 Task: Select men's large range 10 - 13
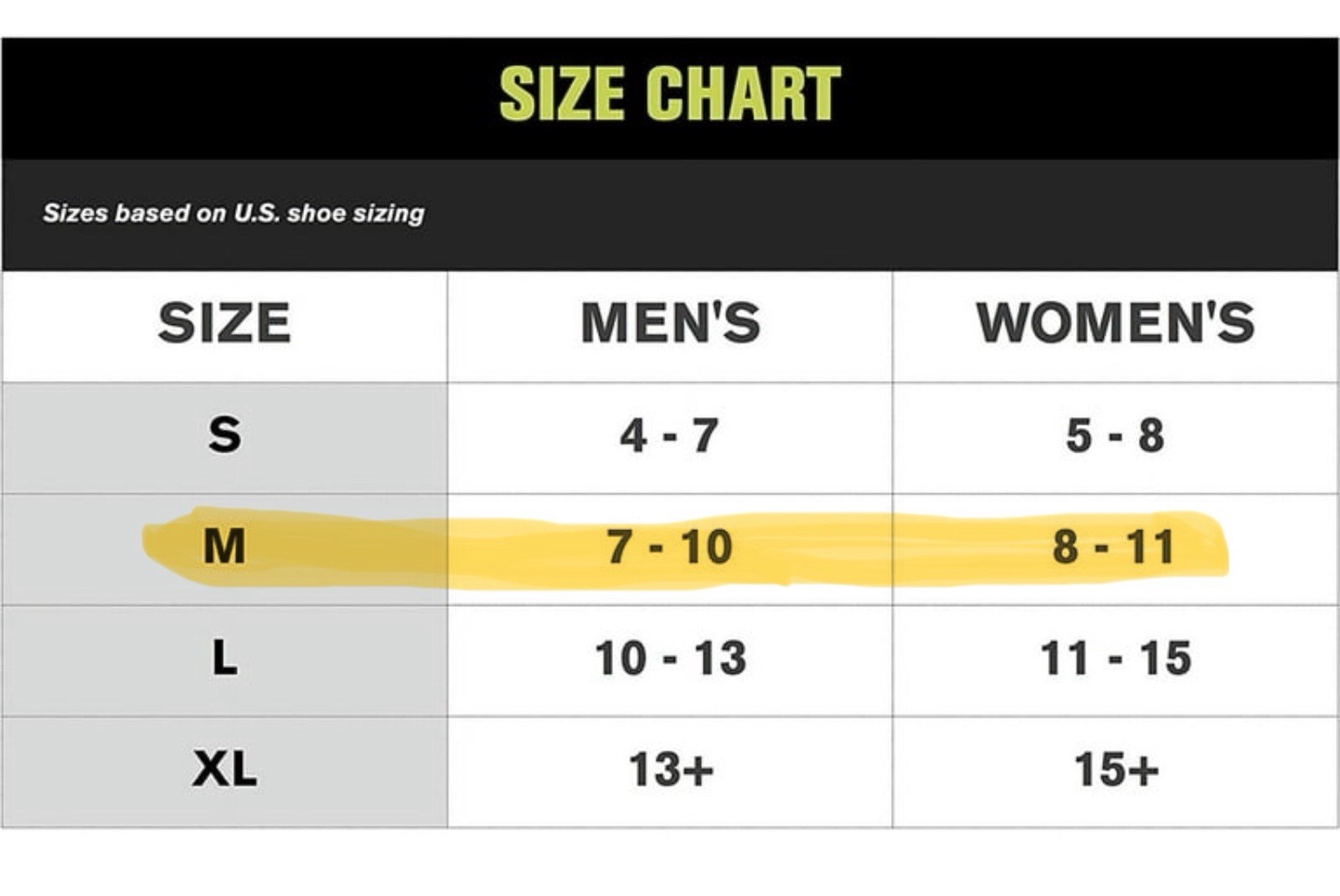670,658
